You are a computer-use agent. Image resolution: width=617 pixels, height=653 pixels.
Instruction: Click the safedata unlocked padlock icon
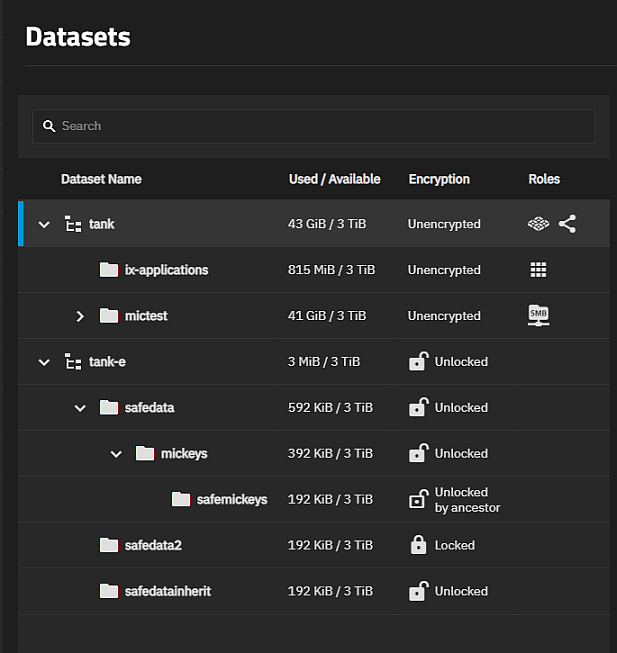[x=418, y=406]
